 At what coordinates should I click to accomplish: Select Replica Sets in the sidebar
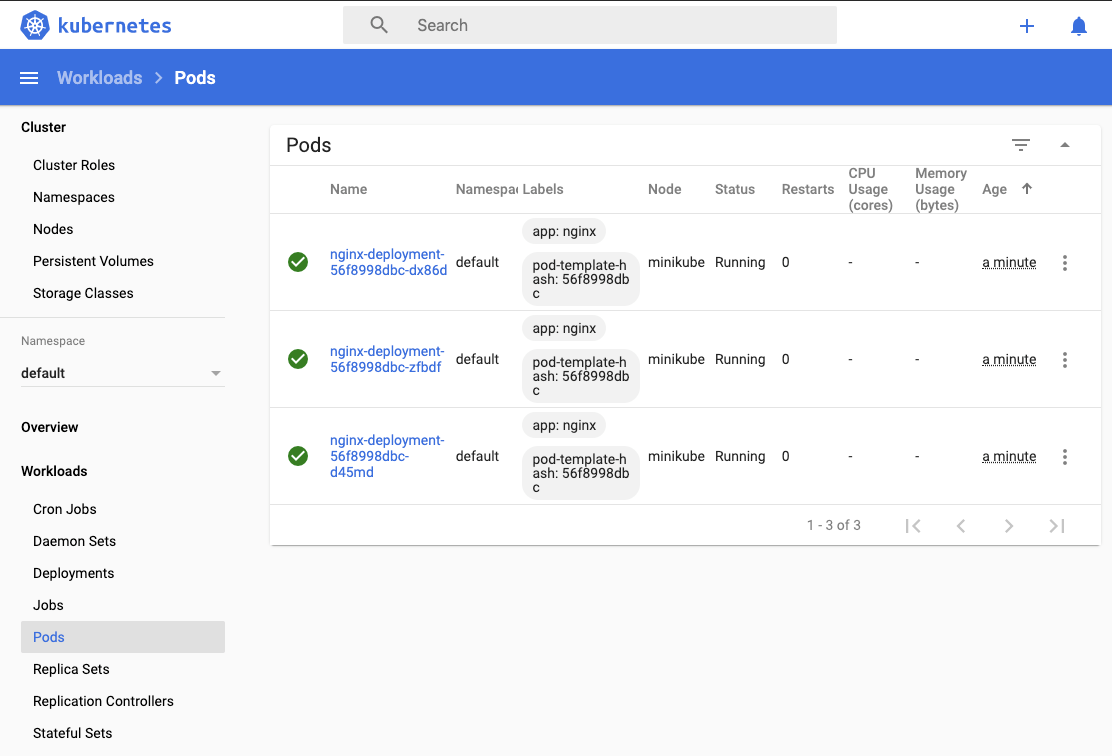[71, 669]
